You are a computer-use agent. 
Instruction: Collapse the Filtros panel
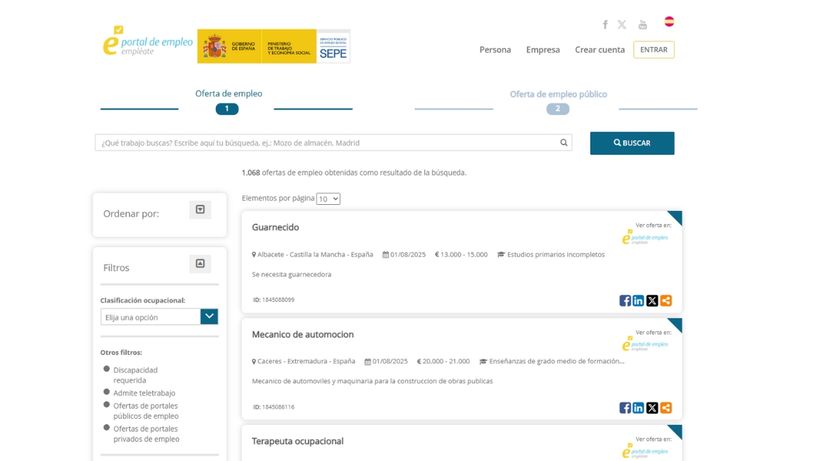tap(200, 264)
